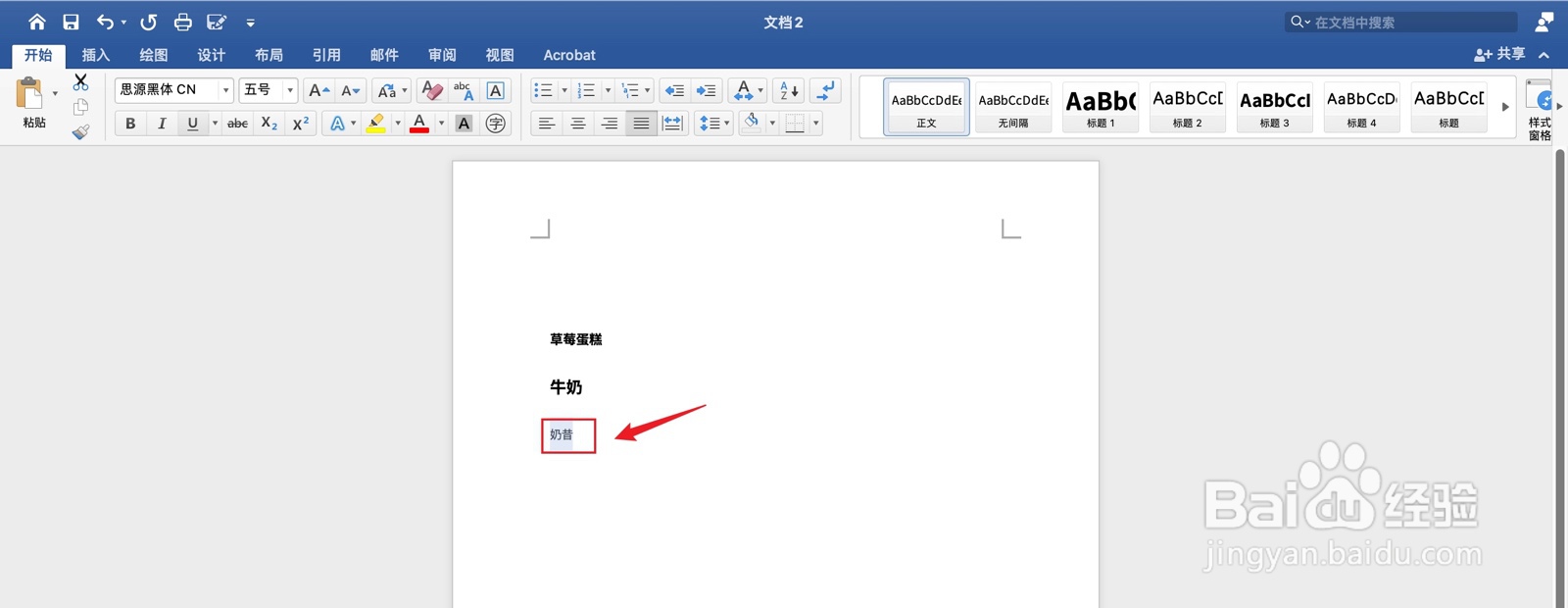The height and width of the screenshot is (608, 1568).
Task: Switch to the 设计 tab
Action: [x=211, y=55]
